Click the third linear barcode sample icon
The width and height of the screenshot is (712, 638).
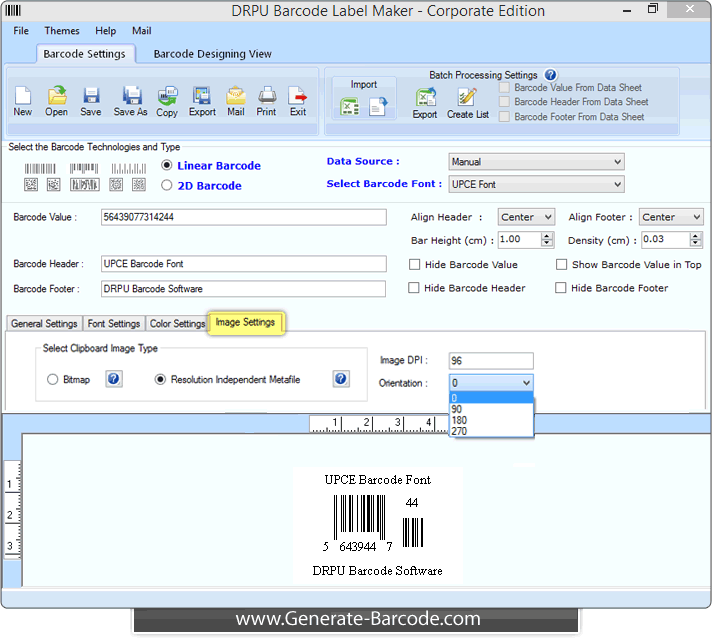pos(129,169)
